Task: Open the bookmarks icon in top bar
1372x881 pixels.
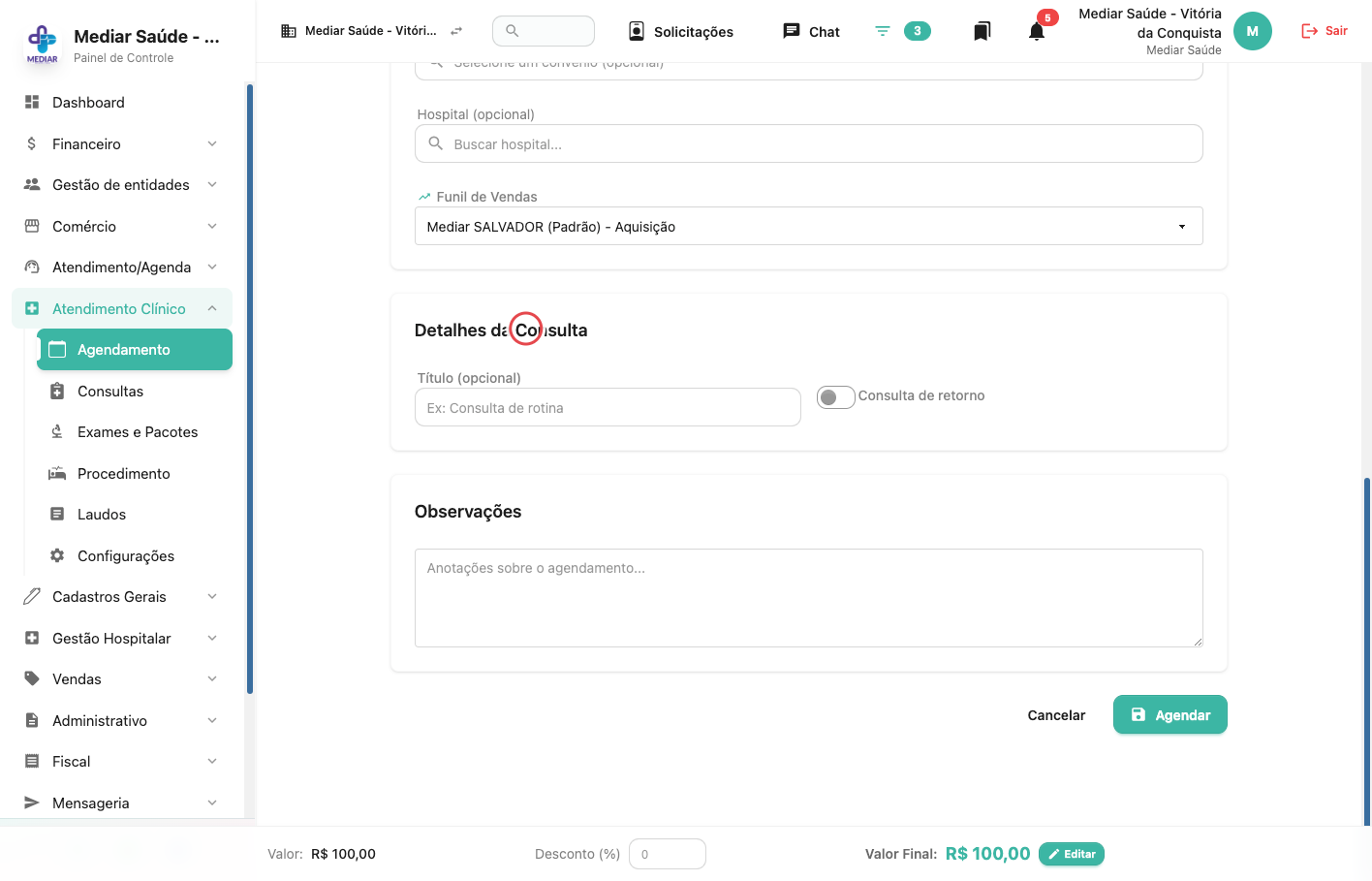Action: click(x=982, y=31)
